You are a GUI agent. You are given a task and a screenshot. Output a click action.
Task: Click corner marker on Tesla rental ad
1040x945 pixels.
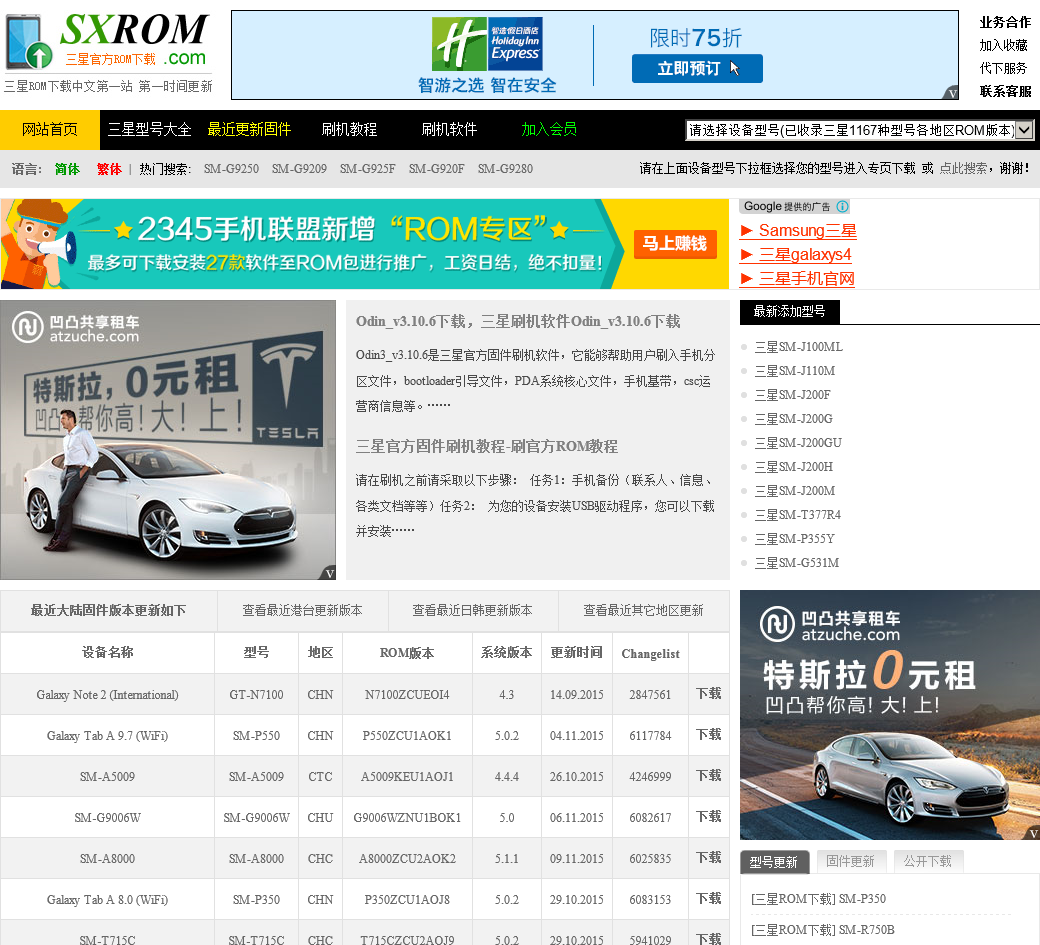[329, 573]
